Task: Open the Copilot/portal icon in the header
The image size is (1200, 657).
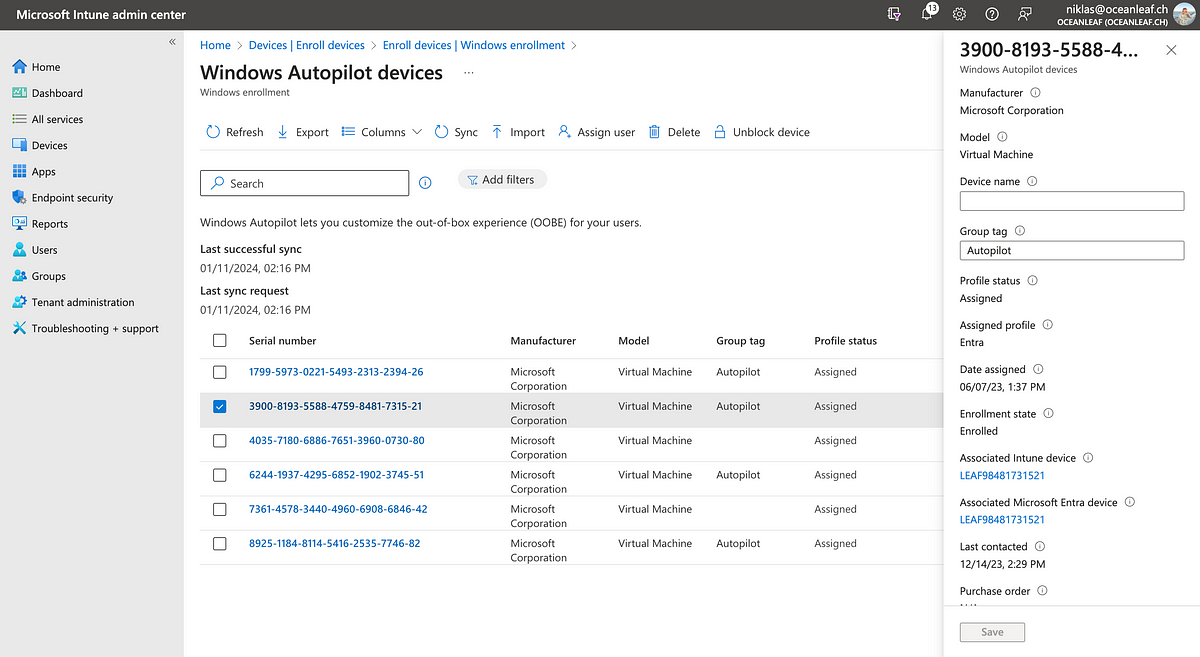Action: click(x=894, y=14)
